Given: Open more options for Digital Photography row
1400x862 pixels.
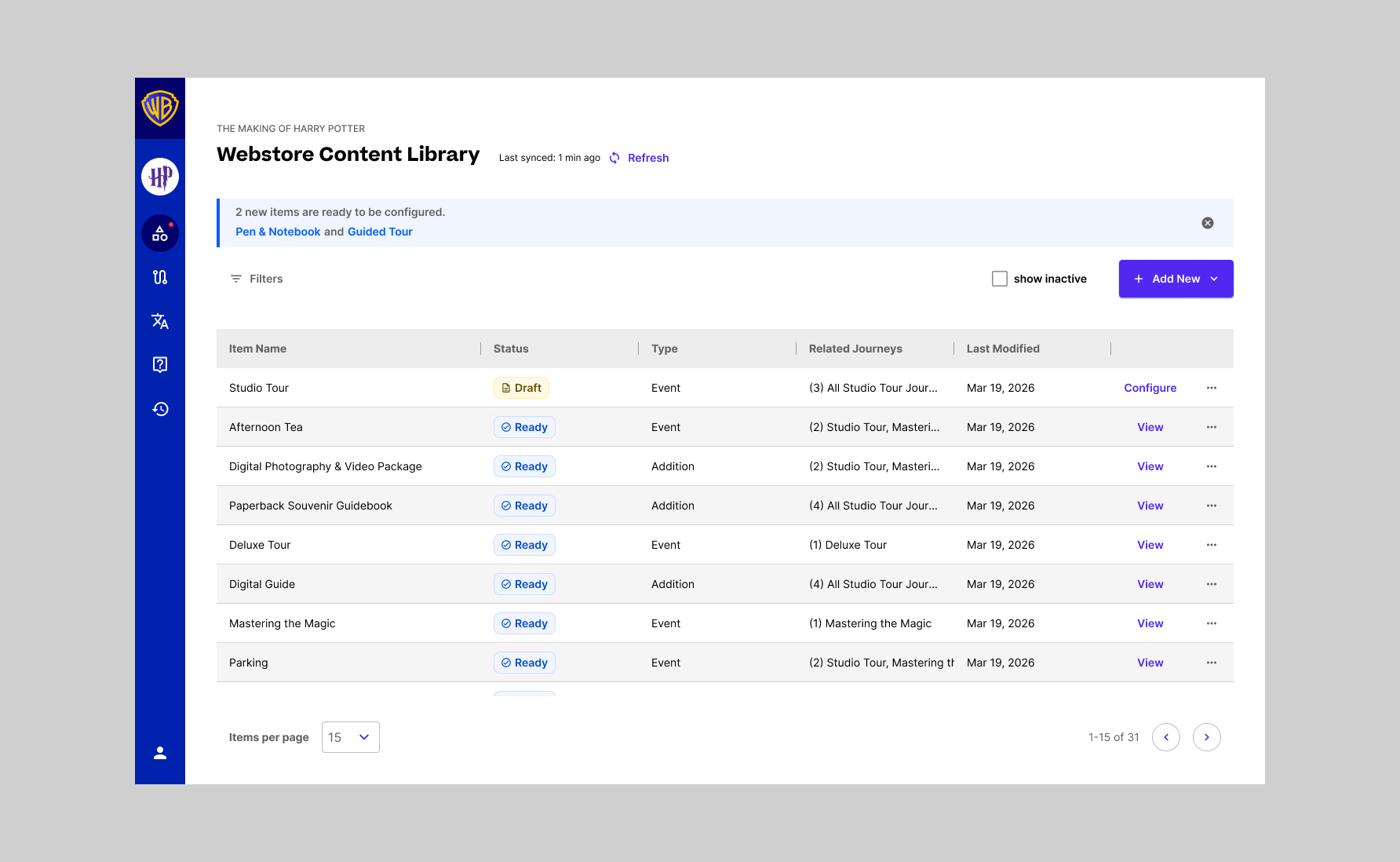Looking at the screenshot, I should (1212, 466).
